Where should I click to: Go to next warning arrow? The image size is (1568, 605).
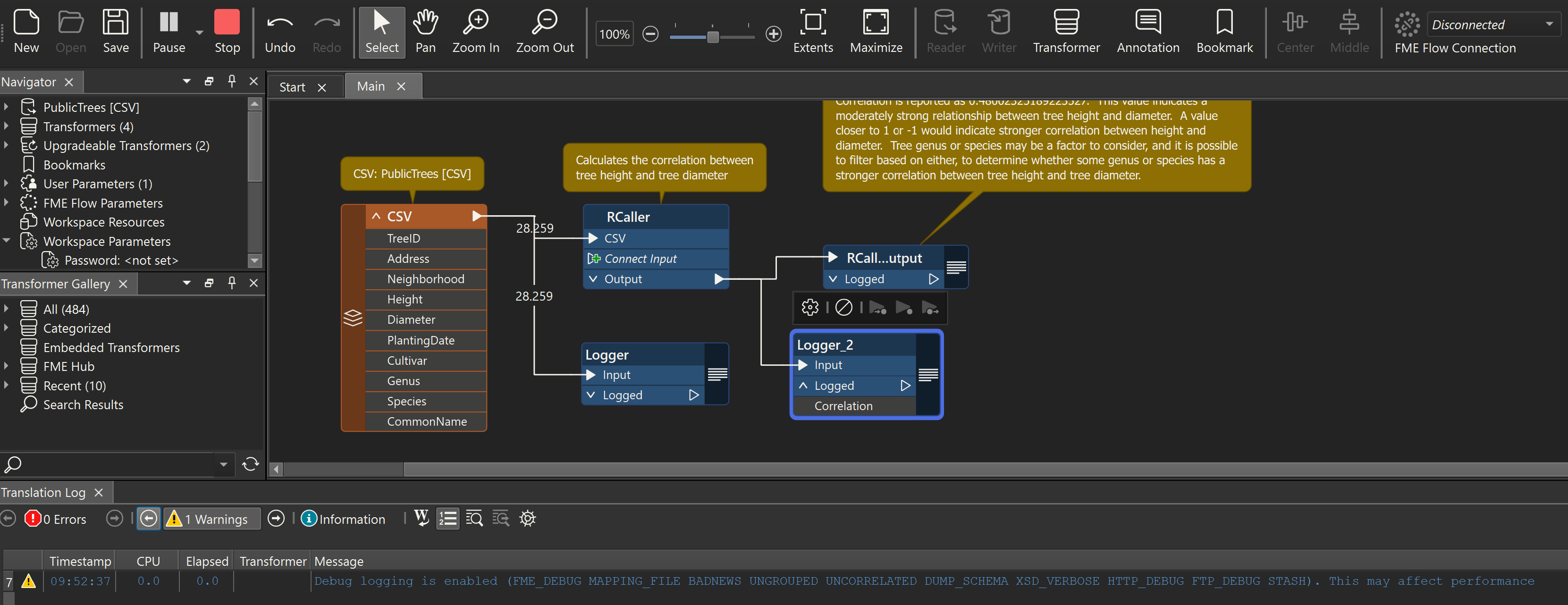coord(276,519)
